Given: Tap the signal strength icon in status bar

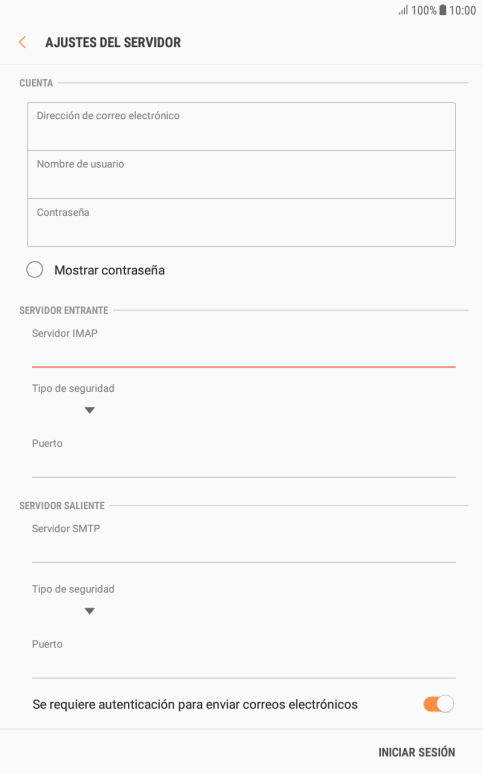Looking at the screenshot, I should (x=403, y=10).
